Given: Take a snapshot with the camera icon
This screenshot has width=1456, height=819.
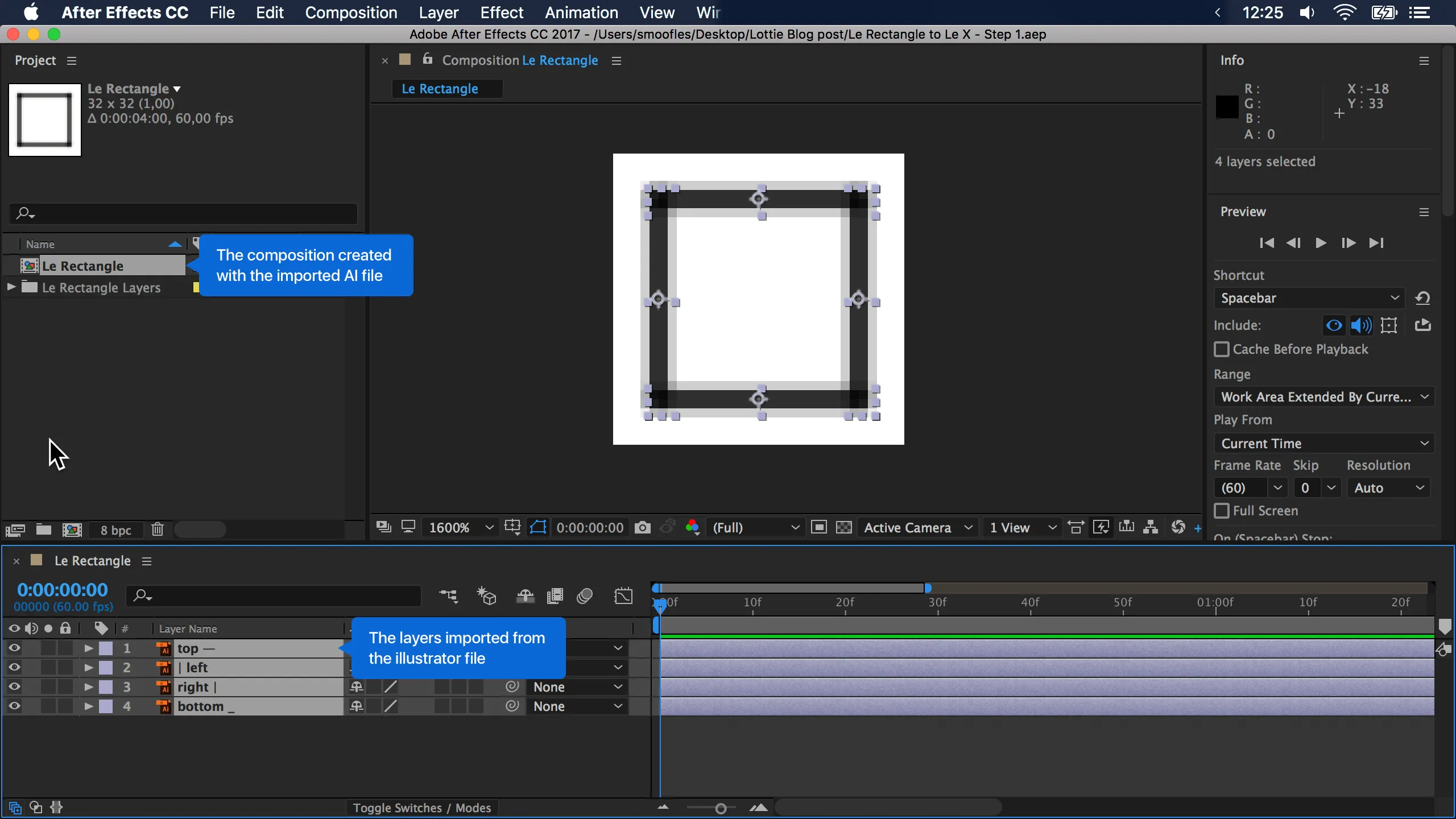Looking at the screenshot, I should (642, 527).
